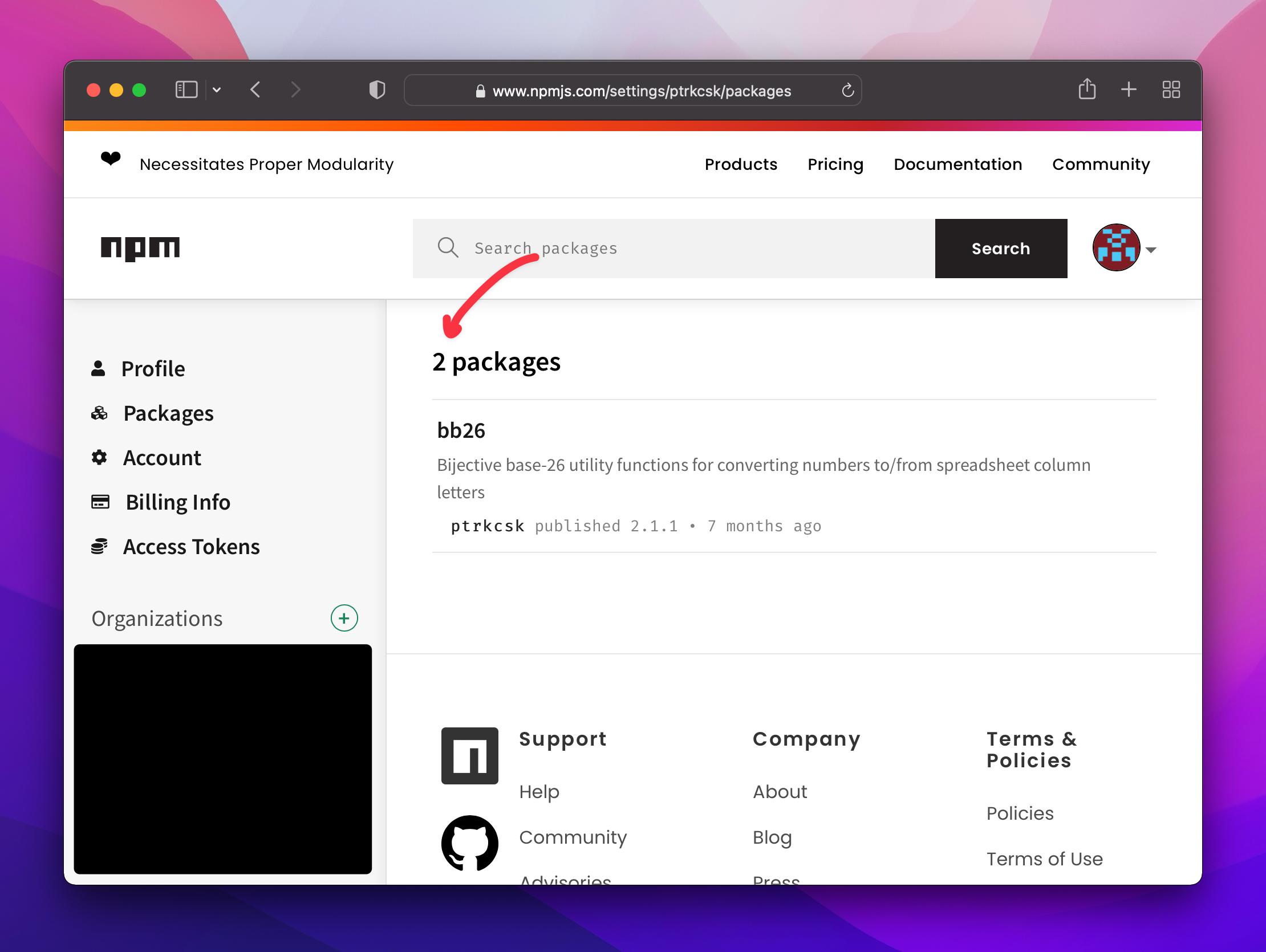
Task: Click the site security shield icon
Action: click(x=376, y=91)
